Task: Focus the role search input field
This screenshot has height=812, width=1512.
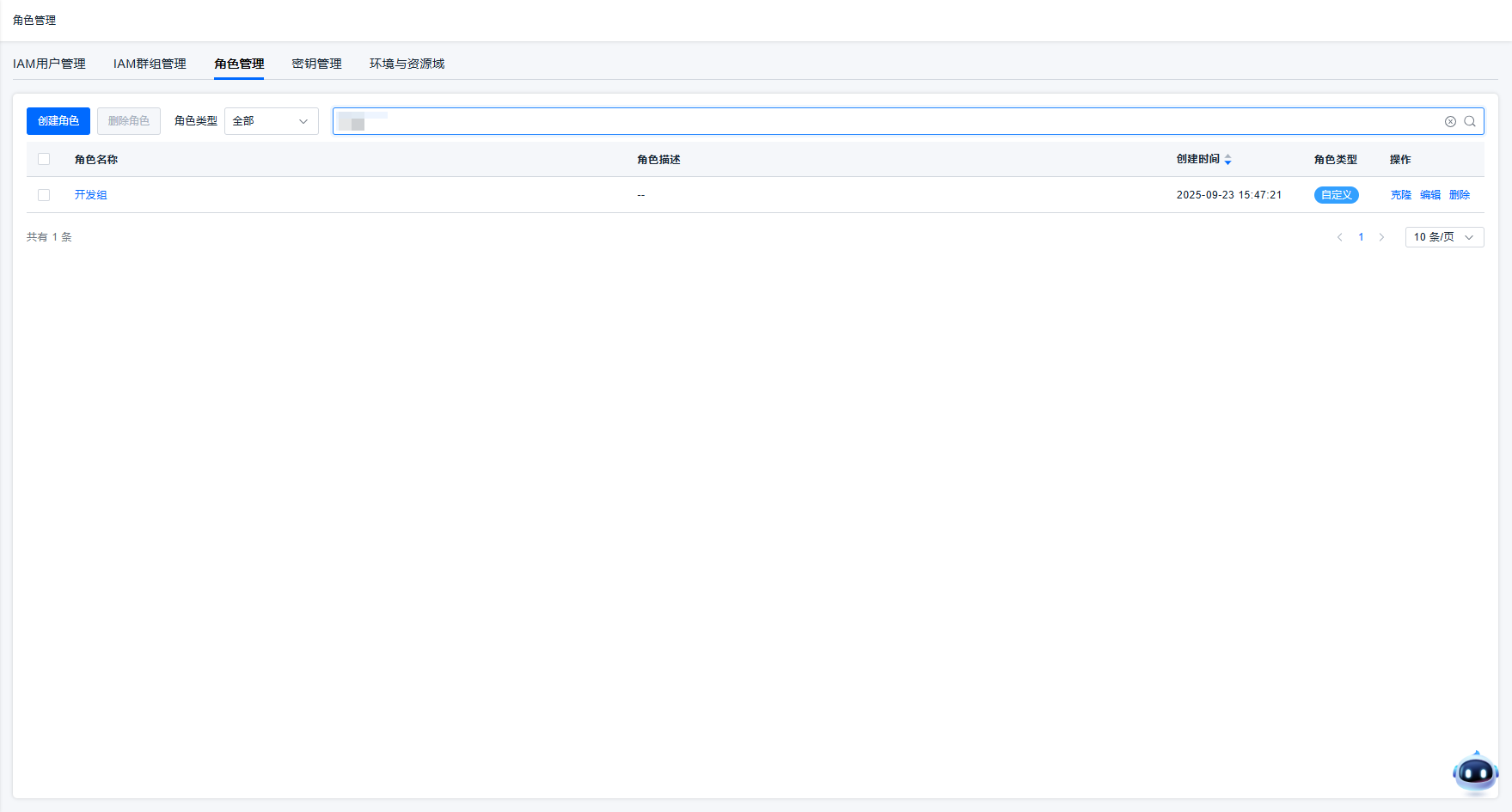Action: click(x=885, y=121)
